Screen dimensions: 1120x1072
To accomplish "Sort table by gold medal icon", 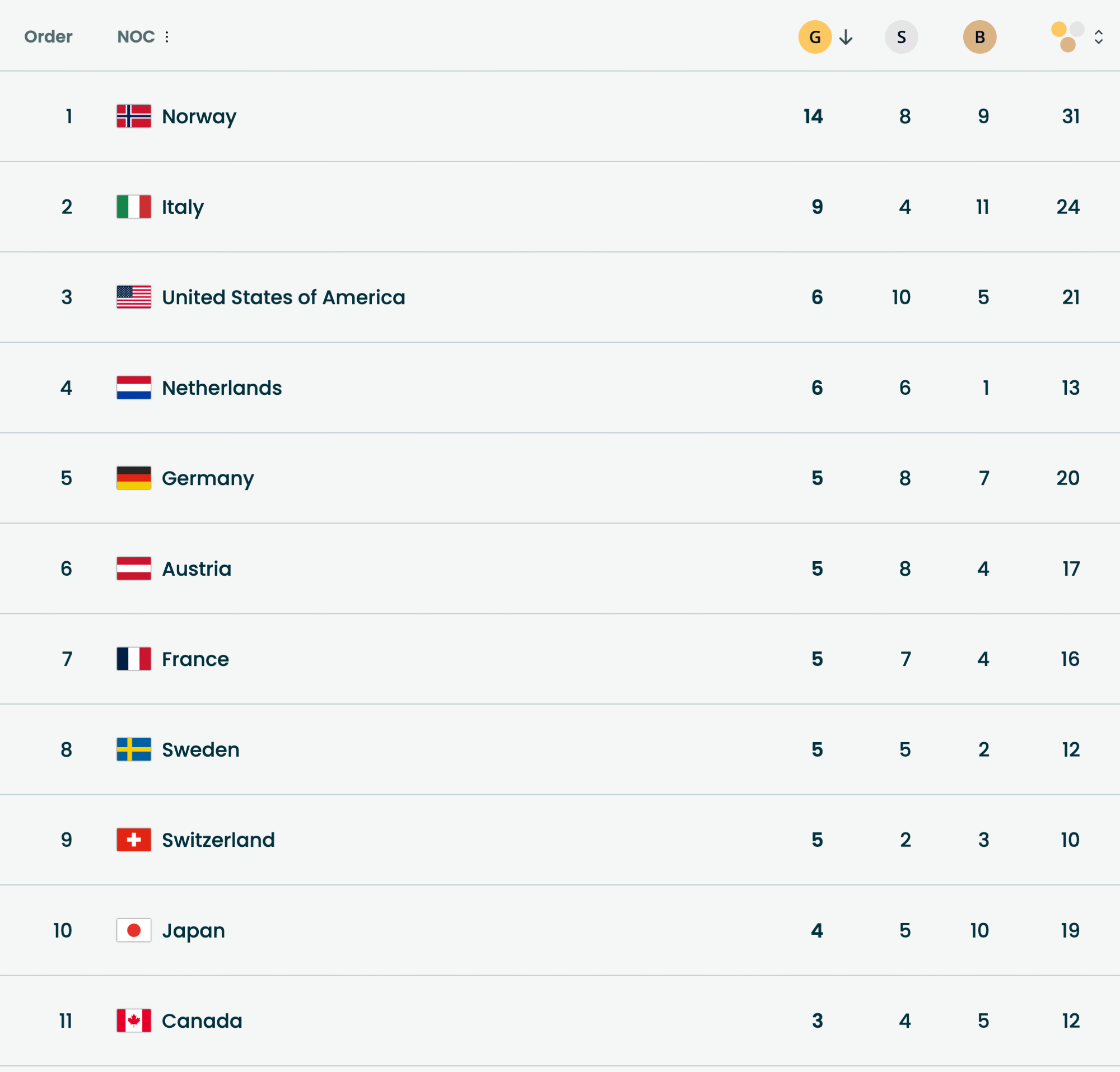I will [814, 37].
